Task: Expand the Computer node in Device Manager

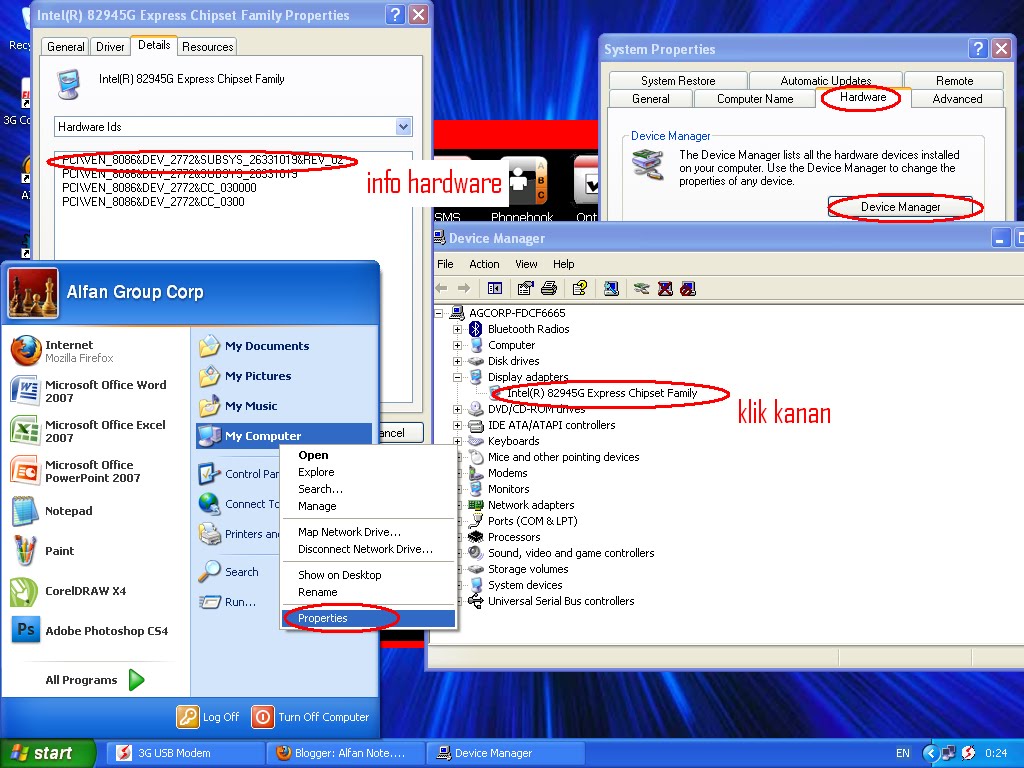Action: click(457, 345)
